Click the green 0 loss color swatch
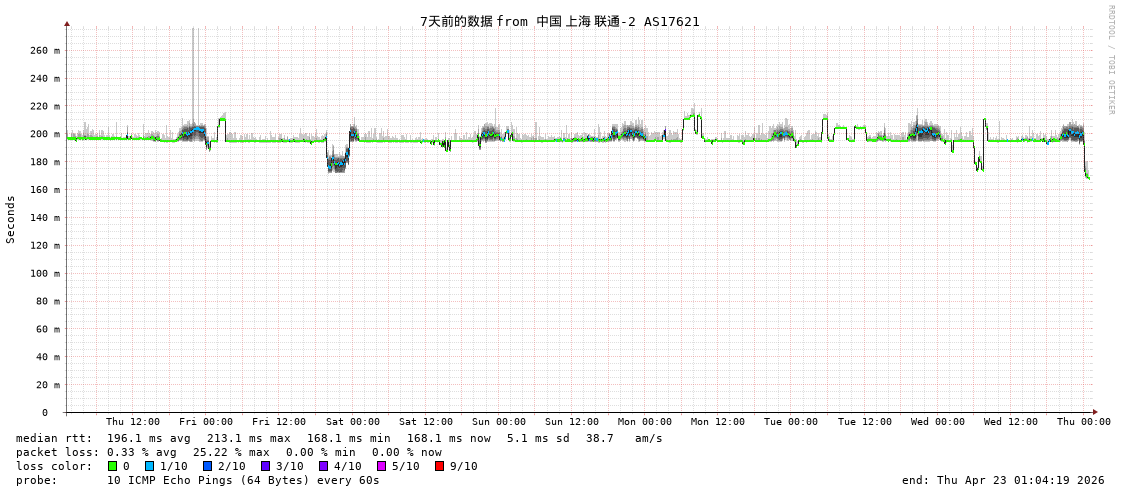The height and width of the screenshot is (494, 1121). coord(112,466)
